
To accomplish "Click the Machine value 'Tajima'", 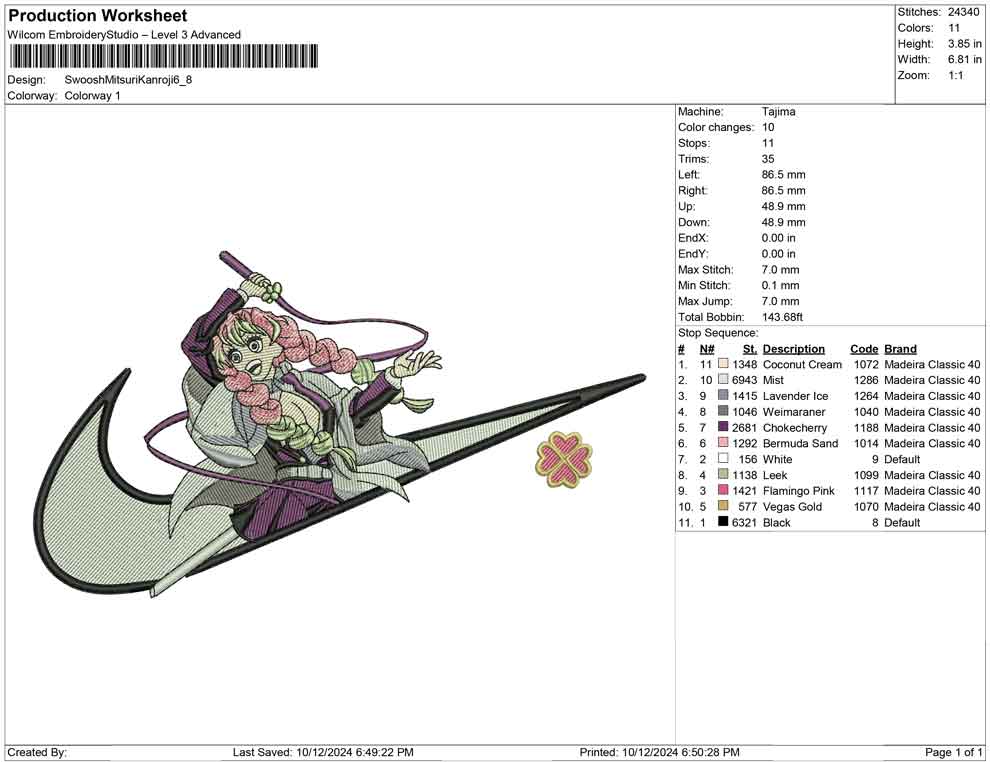I will 778,112.
